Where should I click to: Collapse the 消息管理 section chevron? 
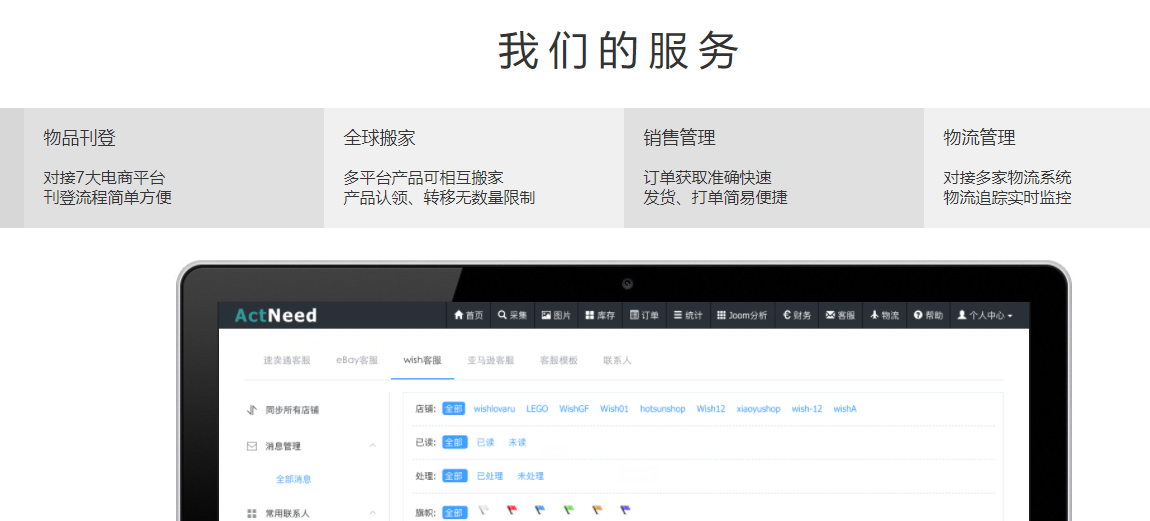372,446
